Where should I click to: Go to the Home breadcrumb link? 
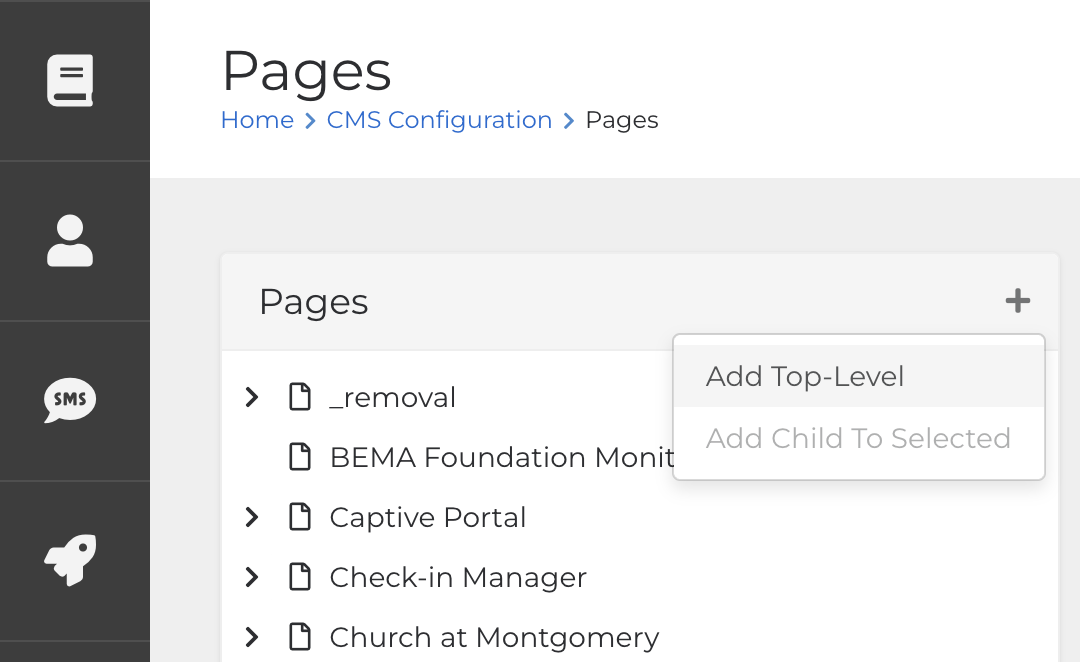(257, 120)
